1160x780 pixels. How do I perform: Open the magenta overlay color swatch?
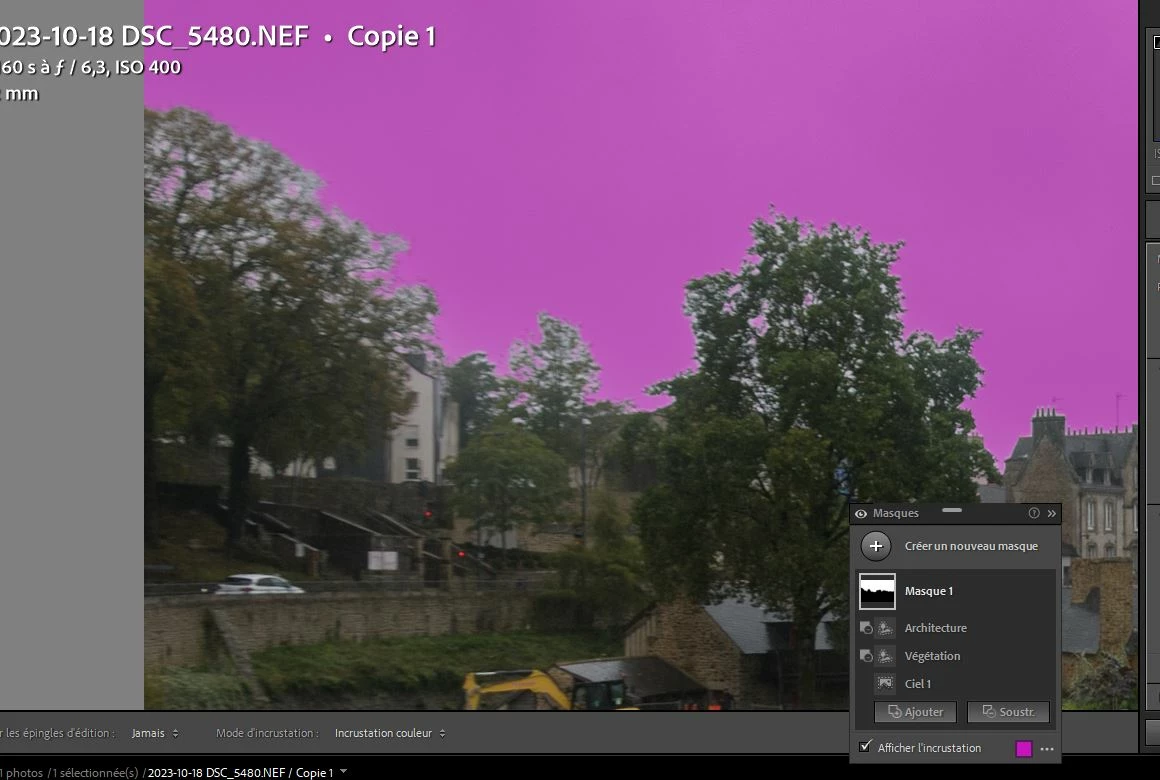click(1024, 749)
